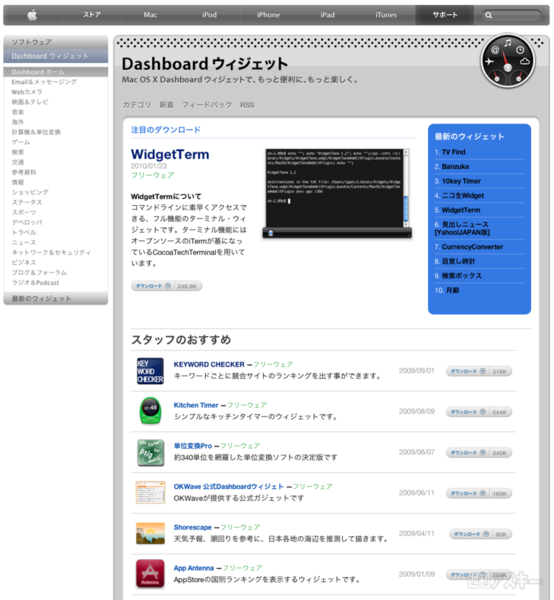The width and height of the screenshot is (554, 600).
Task: Select Dashboard ホーム in sidebar
Action: point(56,72)
